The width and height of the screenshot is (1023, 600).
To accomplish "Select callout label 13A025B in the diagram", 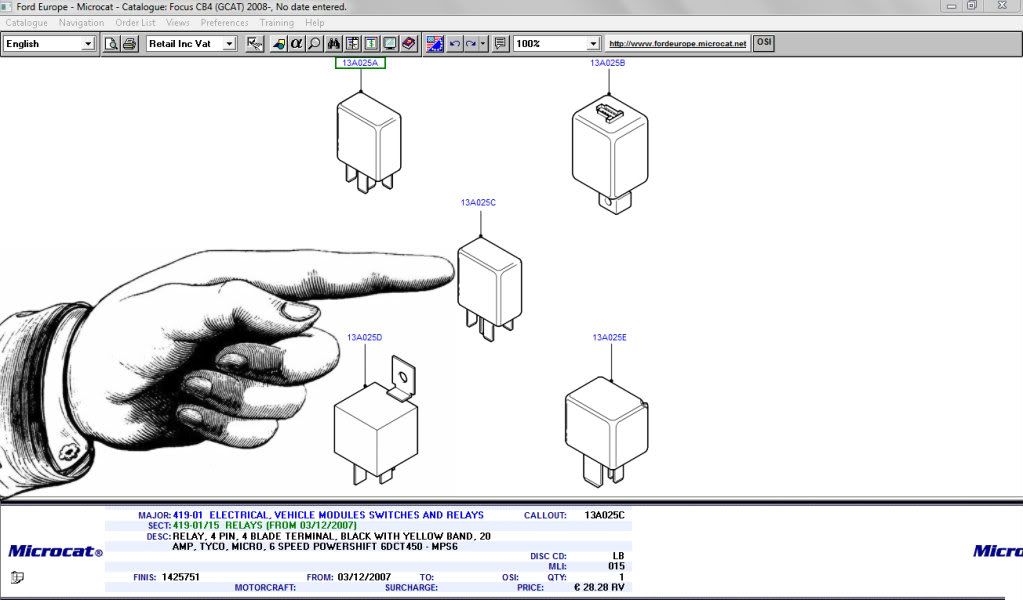I will 607,63.
